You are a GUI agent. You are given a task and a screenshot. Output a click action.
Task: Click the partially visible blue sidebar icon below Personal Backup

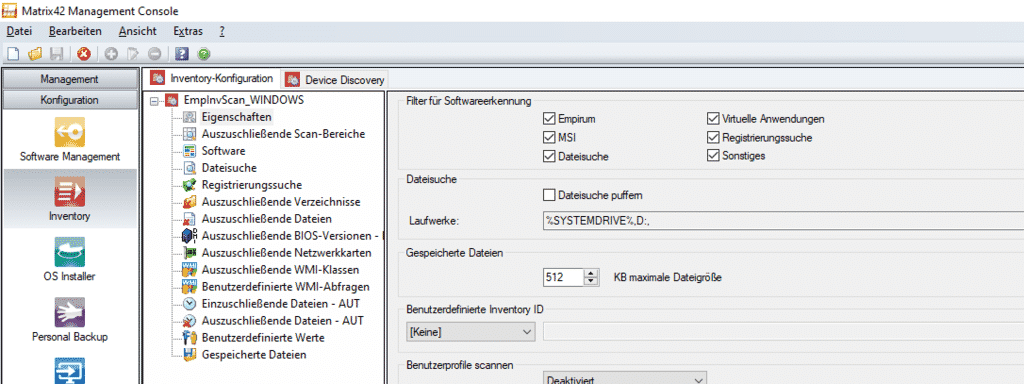click(x=70, y=370)
